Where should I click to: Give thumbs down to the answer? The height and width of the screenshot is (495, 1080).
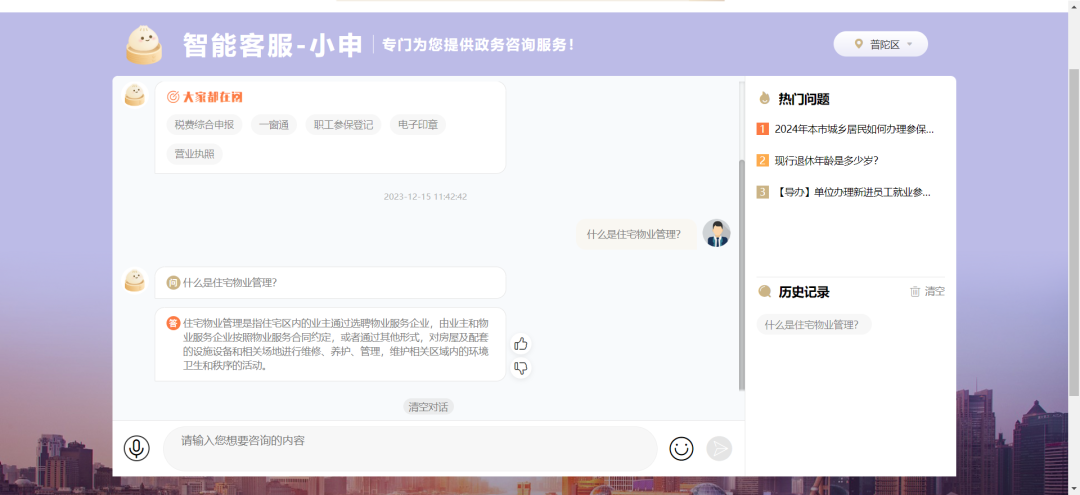520,368
